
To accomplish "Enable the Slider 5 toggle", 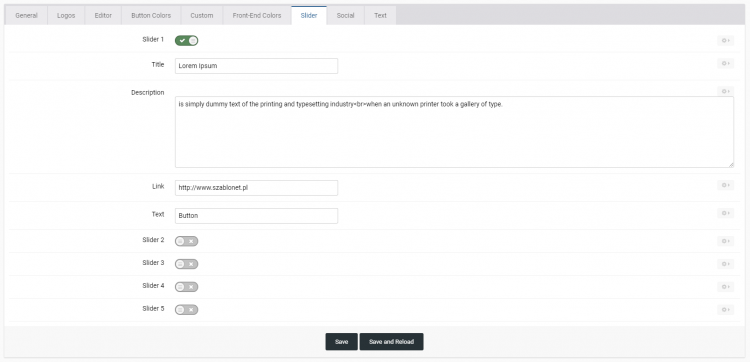I will click(187, 310).
